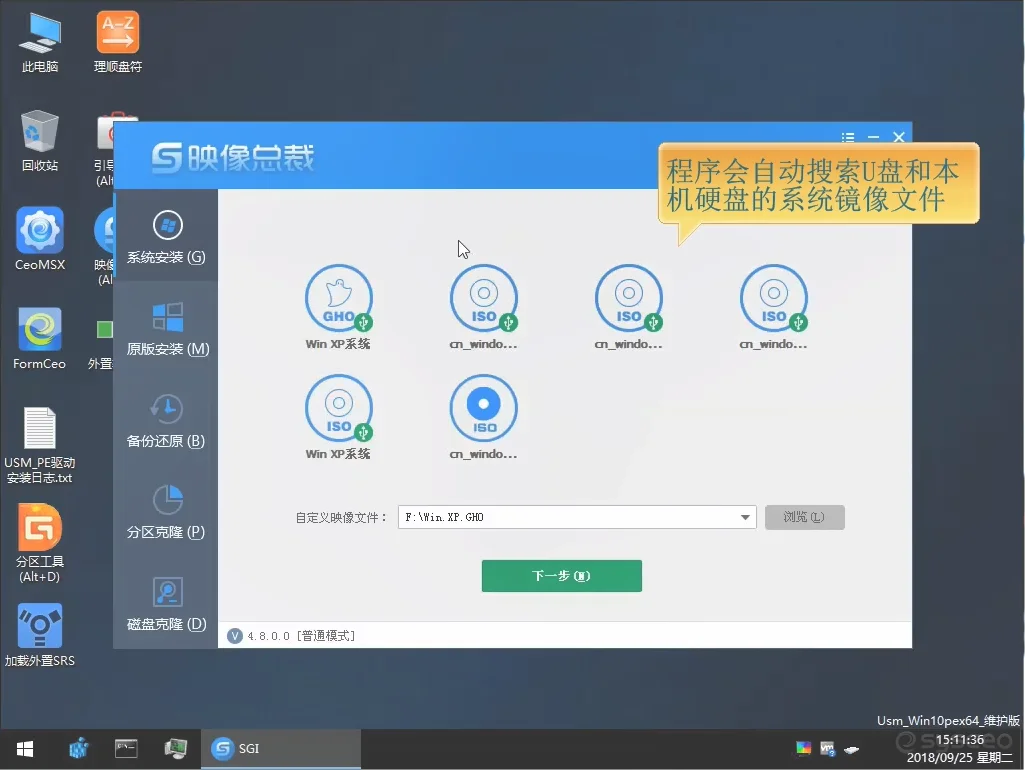Open the window menu list icon in title bar
The image size is (1025, 770).
[848, 138]
